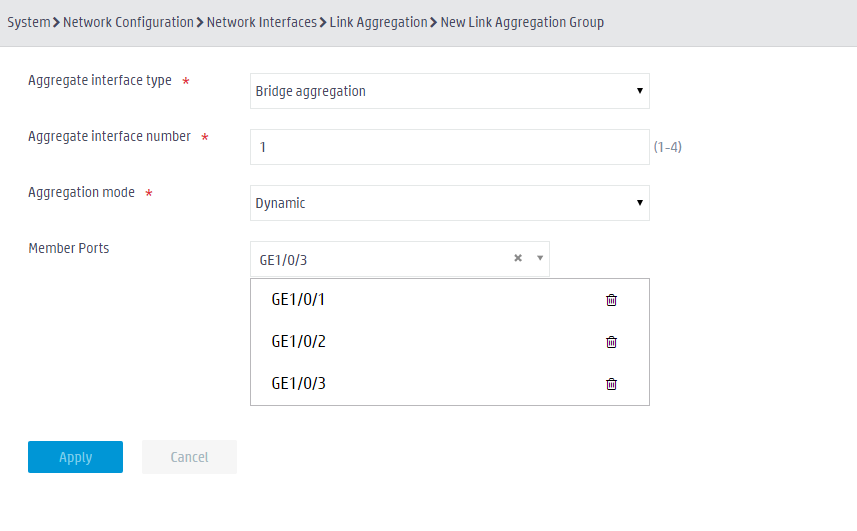The height and width of the screenshot is (531, 857).
Task: Cancel the new link aggregation group
Action: point(189,457)
